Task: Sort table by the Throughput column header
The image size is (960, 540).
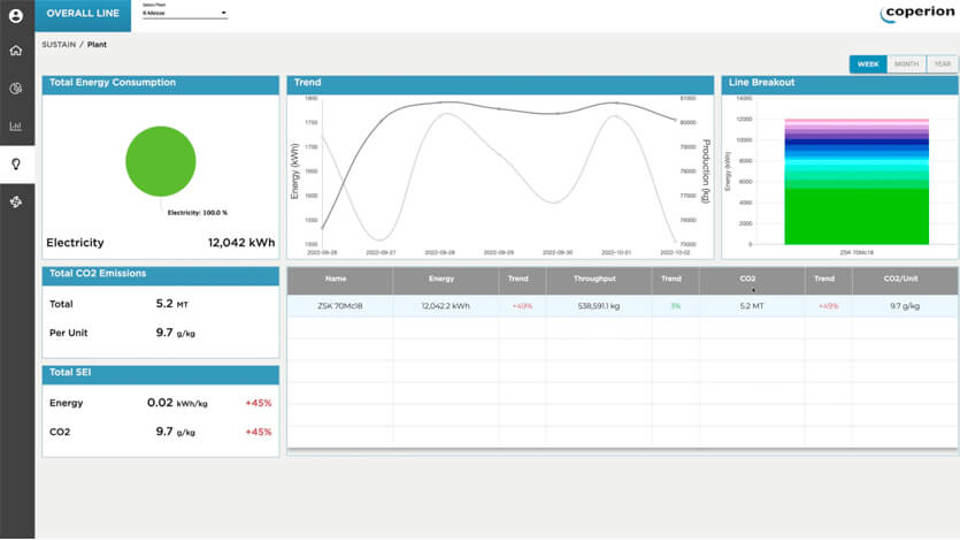Action: tap(594, 279)
